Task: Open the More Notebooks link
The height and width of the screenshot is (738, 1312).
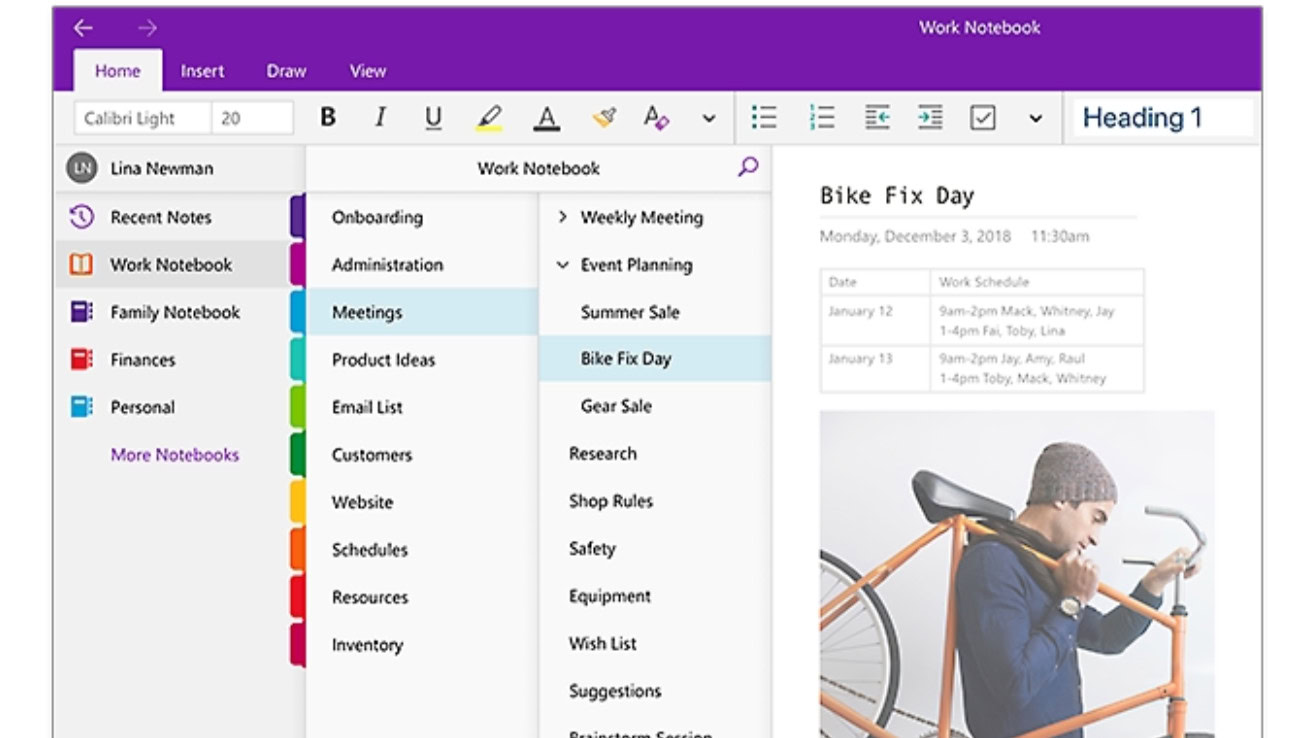Action: click(175, 455)
